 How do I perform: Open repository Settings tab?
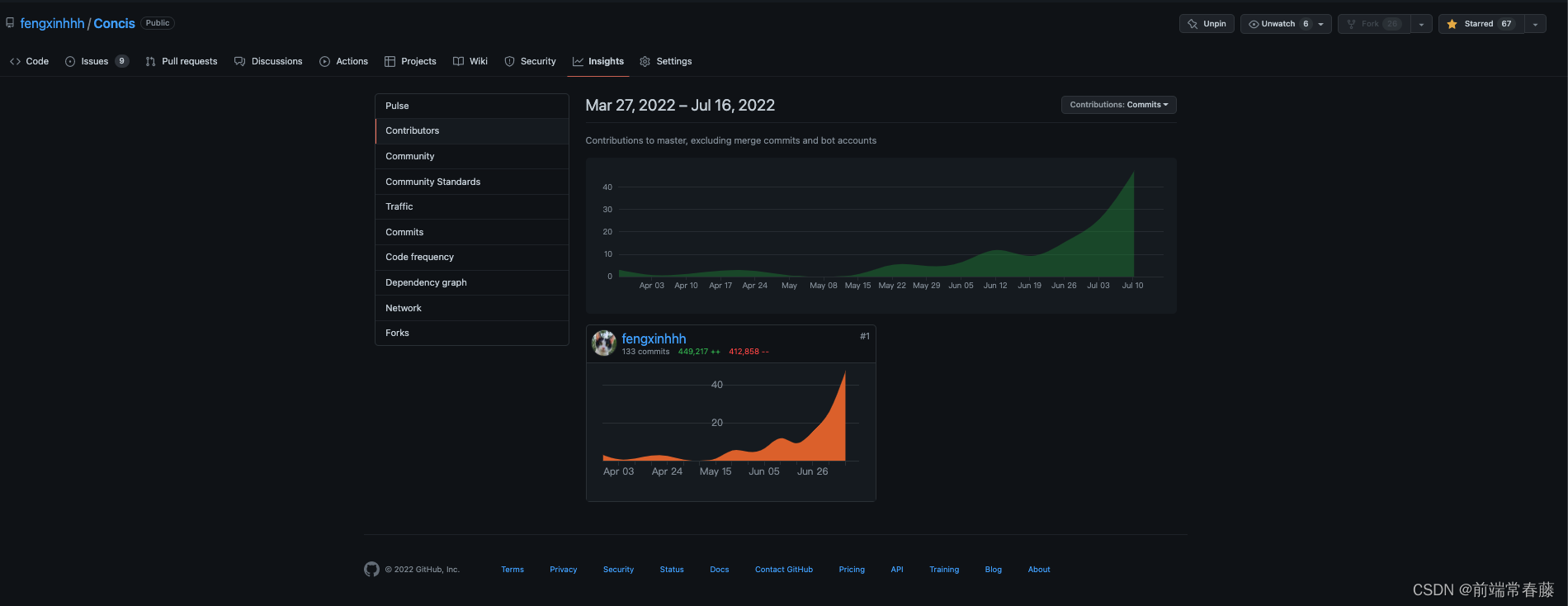tap(666, 61)
